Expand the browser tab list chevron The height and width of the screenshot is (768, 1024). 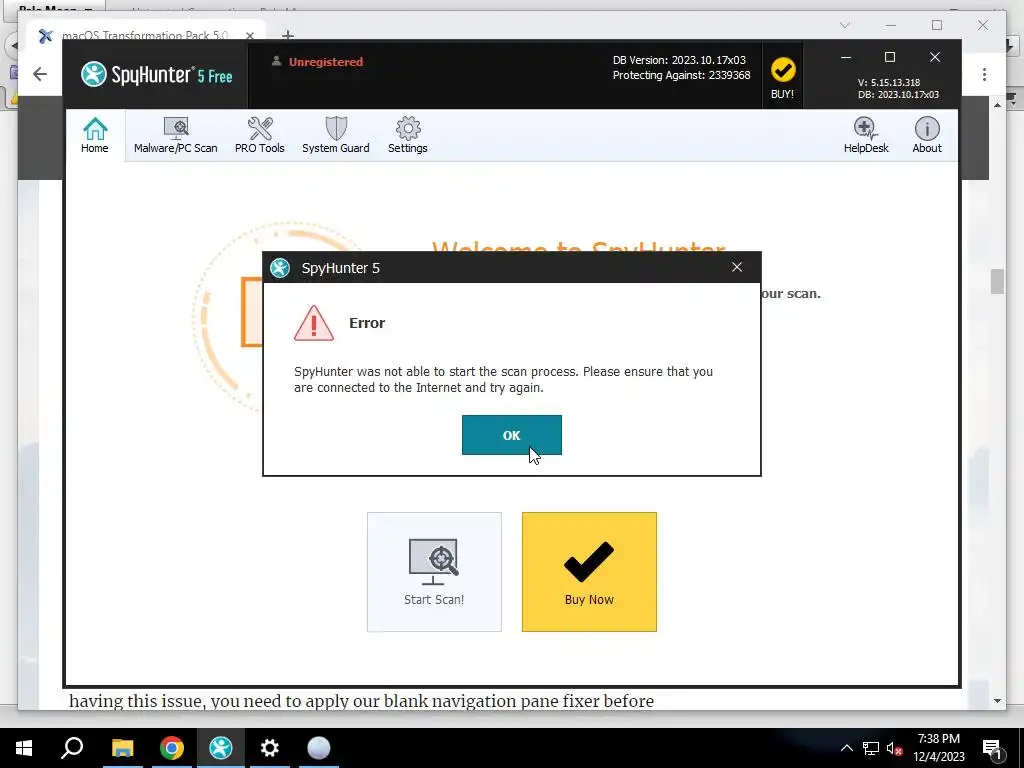click(845, 25)
